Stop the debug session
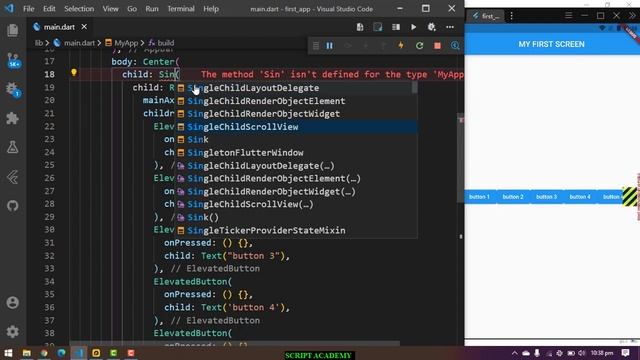The width and height of the screenshot is (640, 360). pyautogui.click(x=437, y=46)
